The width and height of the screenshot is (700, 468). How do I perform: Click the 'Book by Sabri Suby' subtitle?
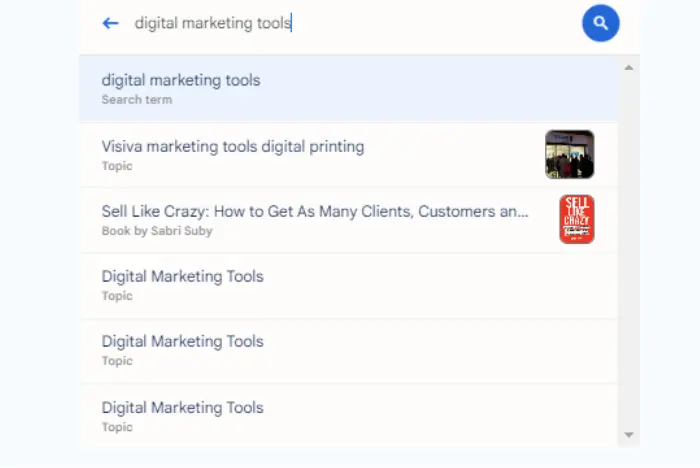(157, 231)
